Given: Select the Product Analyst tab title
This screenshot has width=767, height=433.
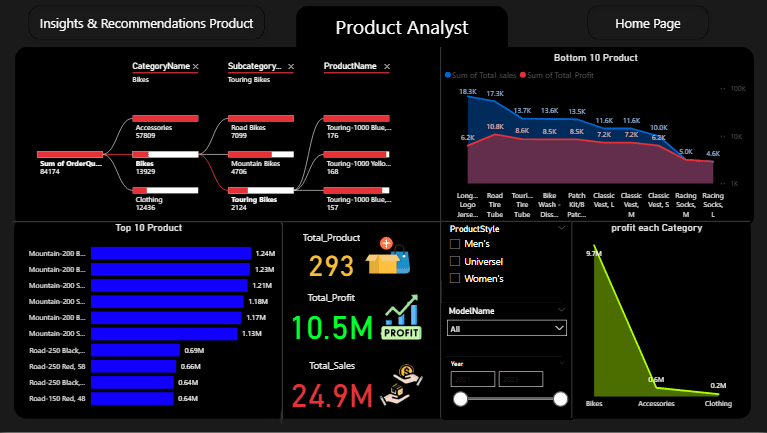Looking at the screenshot, I should [x=402, y=27].
